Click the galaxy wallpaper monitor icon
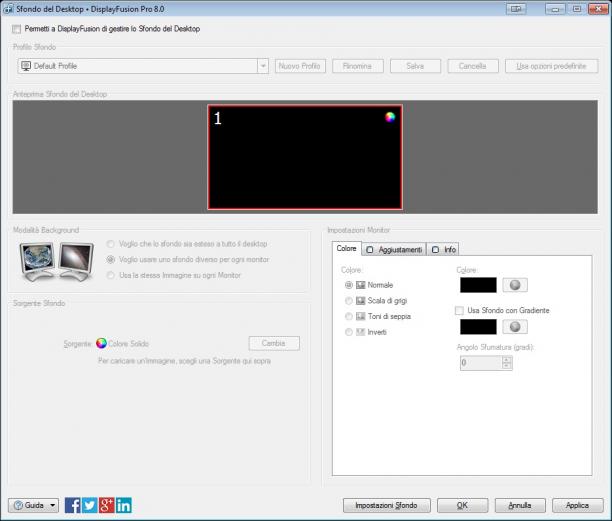Screen dimensions: 612x521 tap(76, 261)
